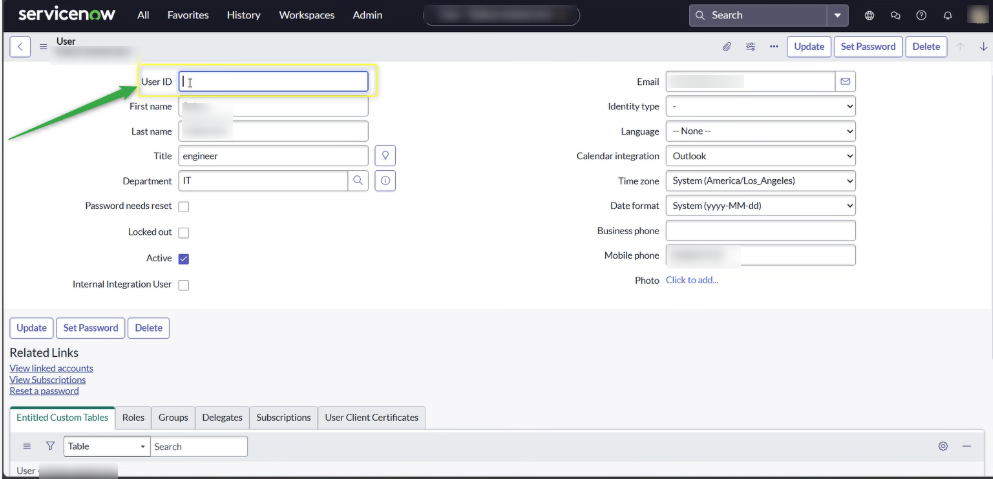Click the user avatar in top bar

pyautogui.click(x=978, y=15)
